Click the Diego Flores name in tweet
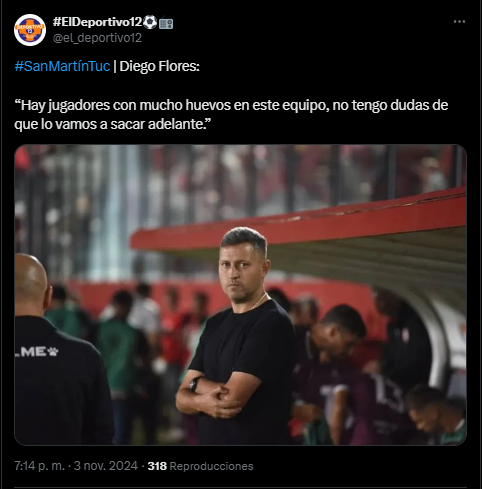The image size is (482, 489). (x=159, y=66)
